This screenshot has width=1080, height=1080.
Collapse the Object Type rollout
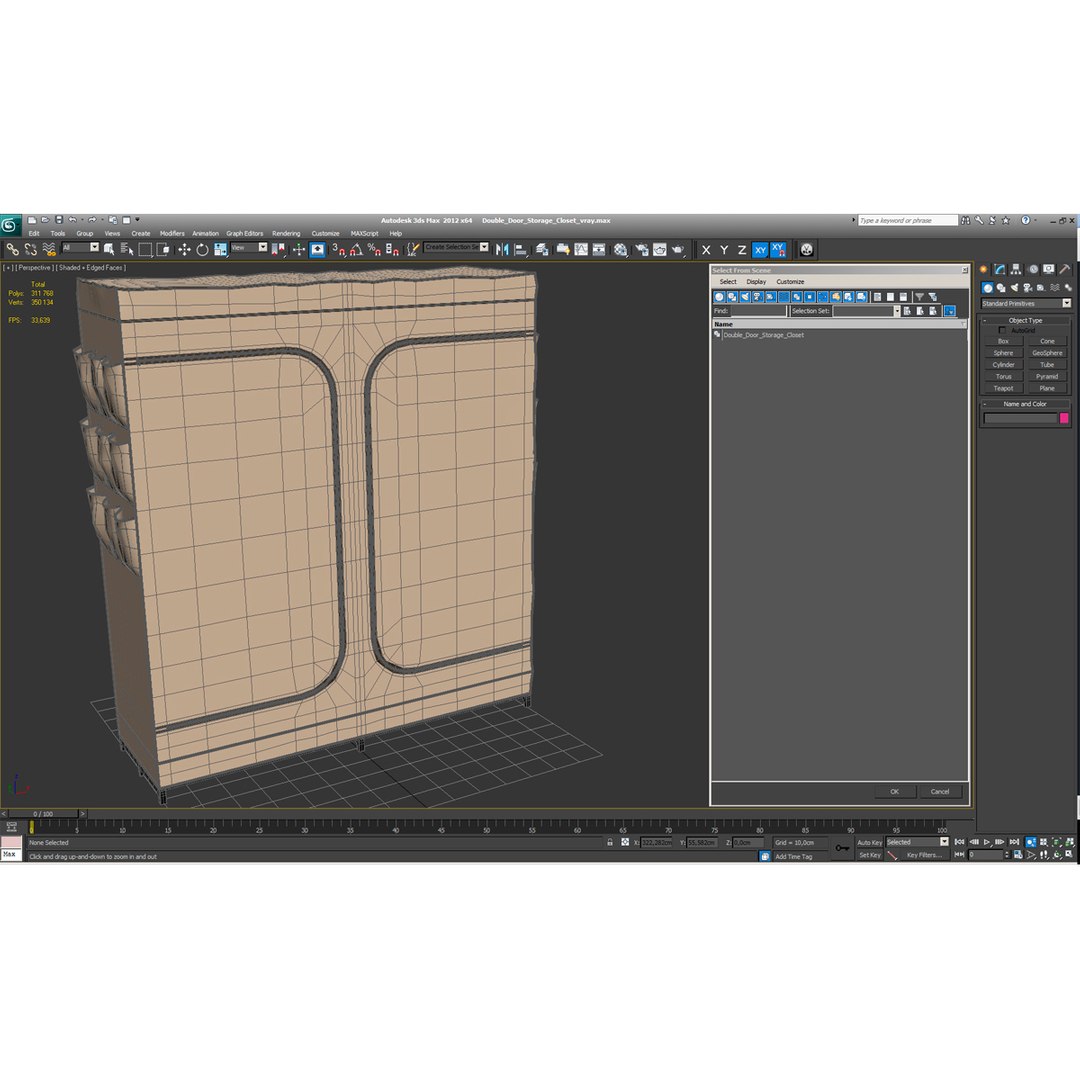point(1025,320)
